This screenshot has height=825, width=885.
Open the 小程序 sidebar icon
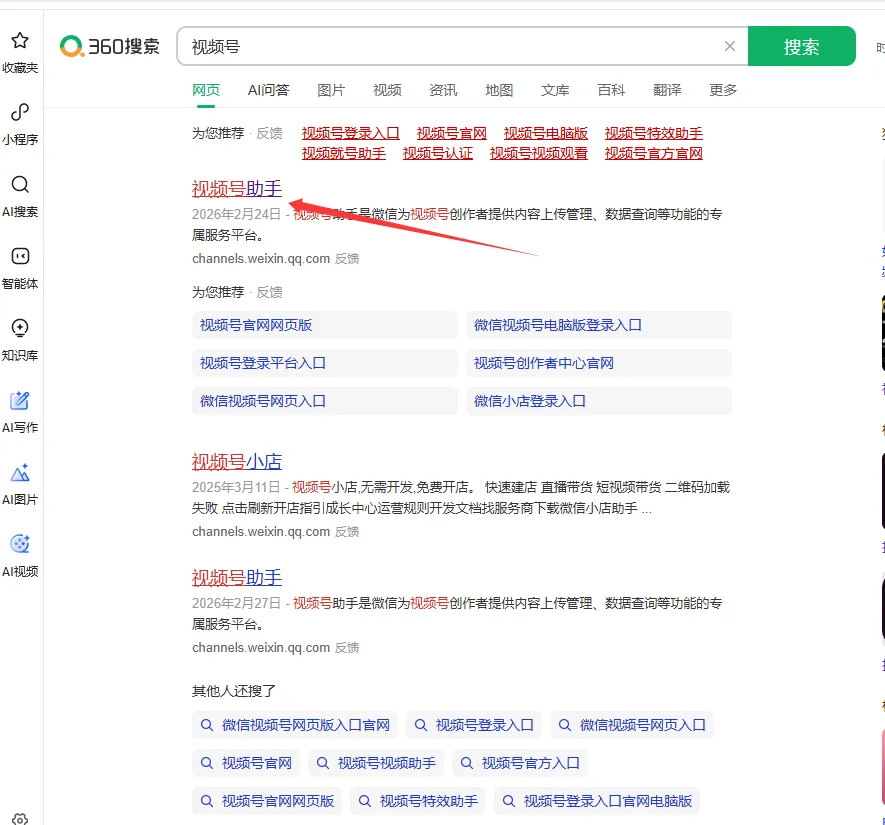point(20,112)
